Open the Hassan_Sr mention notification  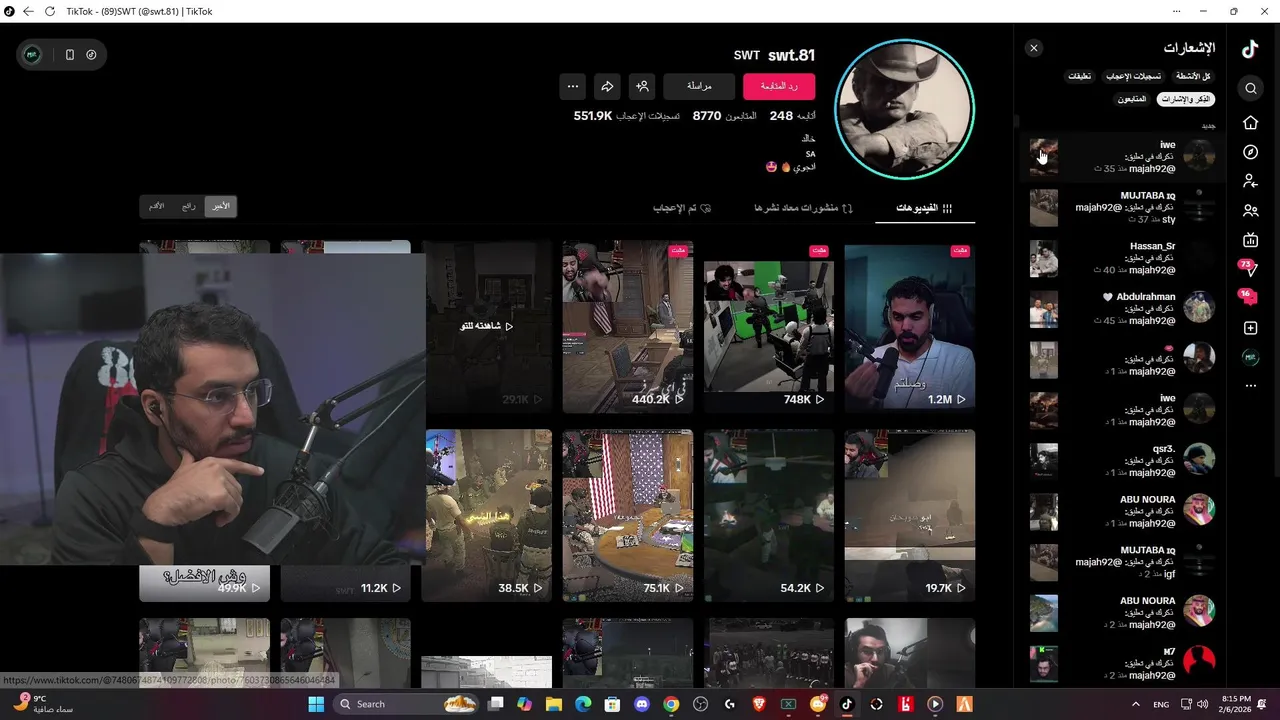[x=1122, y=258]
